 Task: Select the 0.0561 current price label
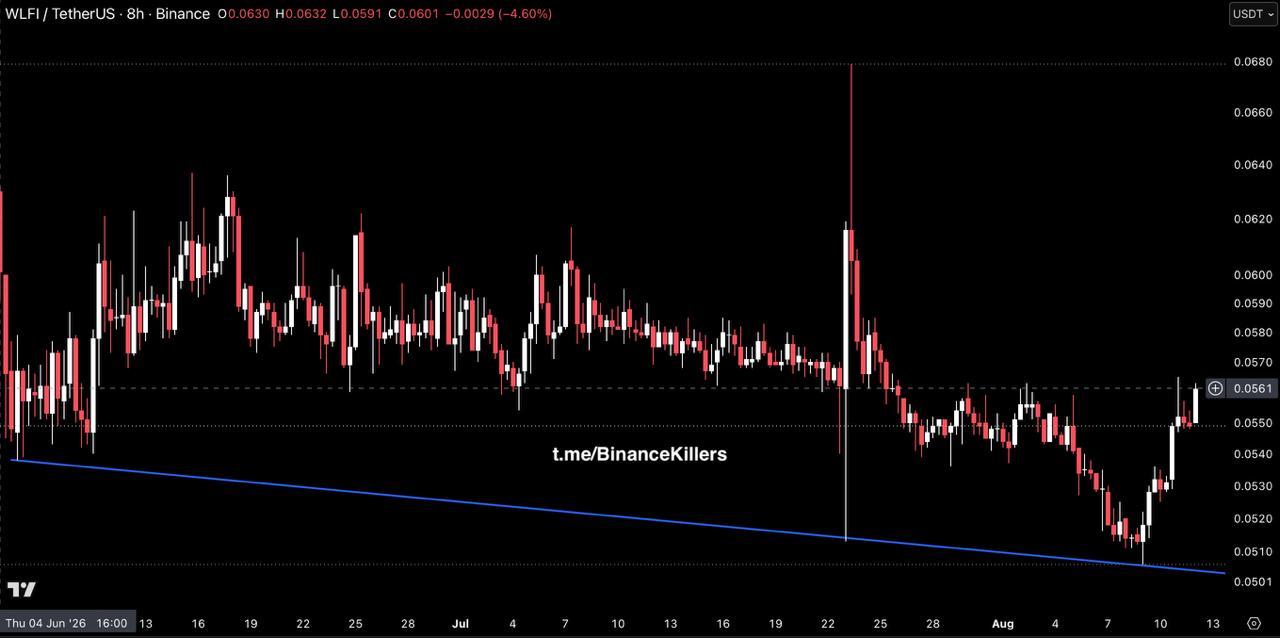click(1253, 388)
